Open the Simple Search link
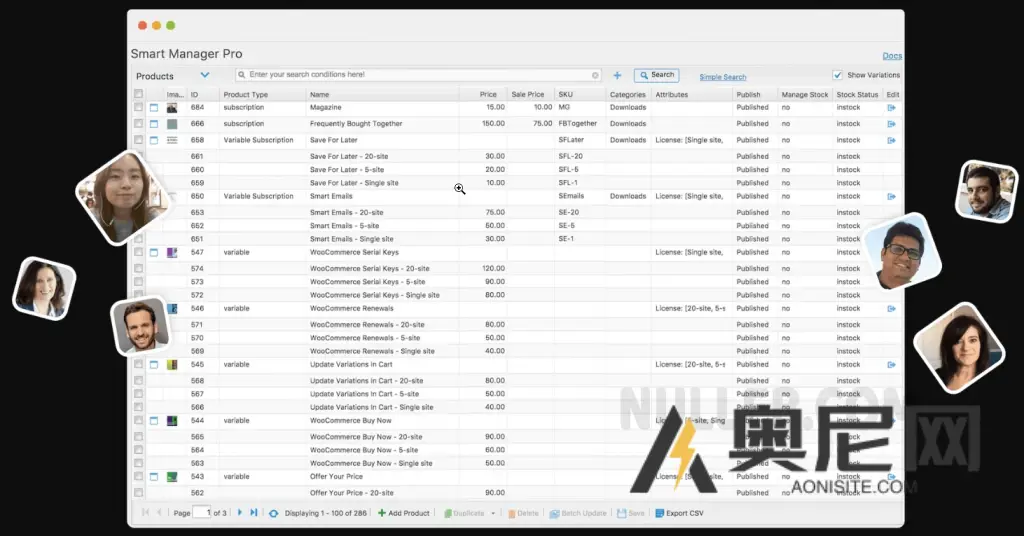The image size is (1024, 536). [722, 77]
